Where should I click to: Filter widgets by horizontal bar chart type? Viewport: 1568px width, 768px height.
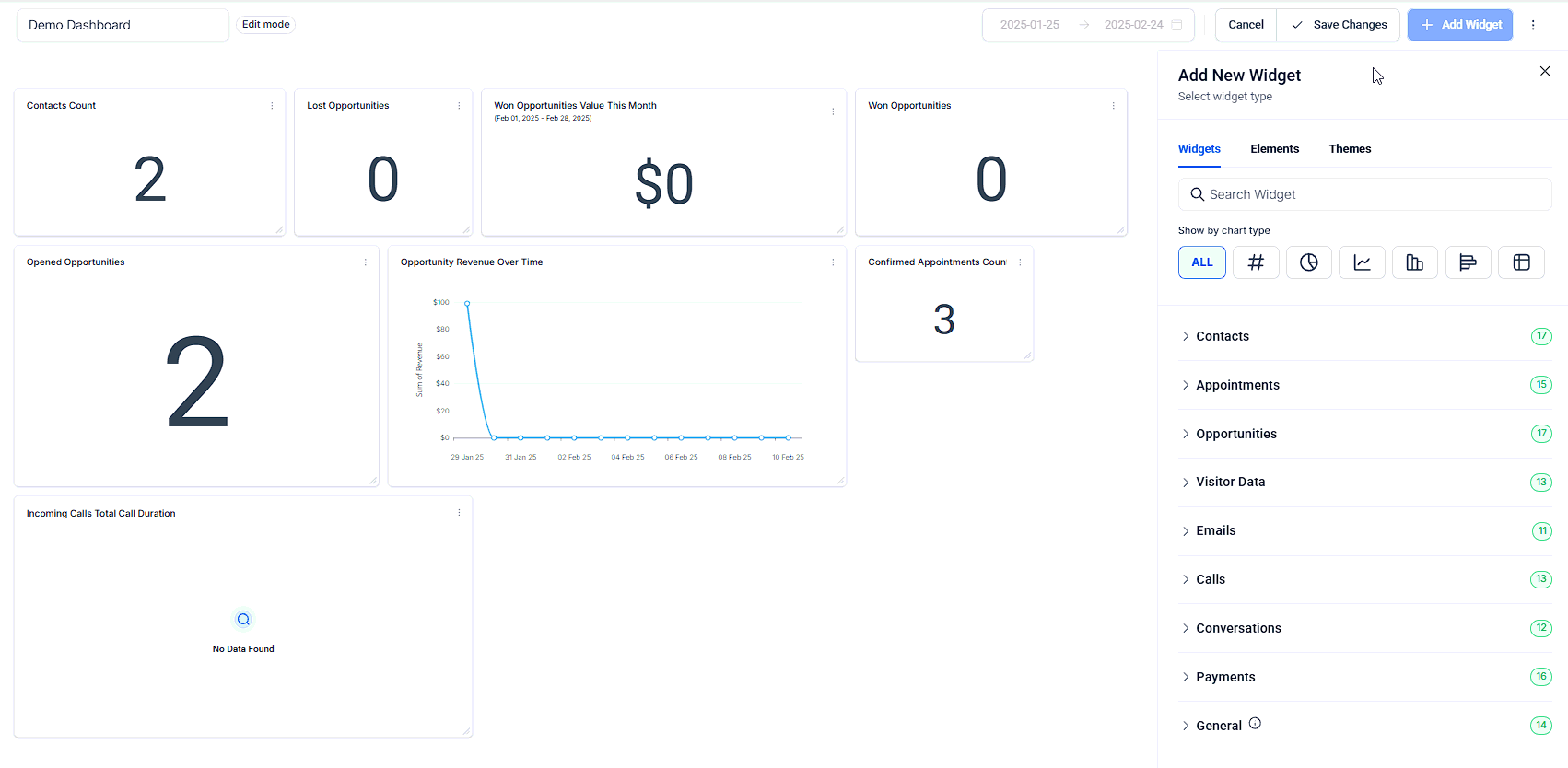coord(1468,262)
